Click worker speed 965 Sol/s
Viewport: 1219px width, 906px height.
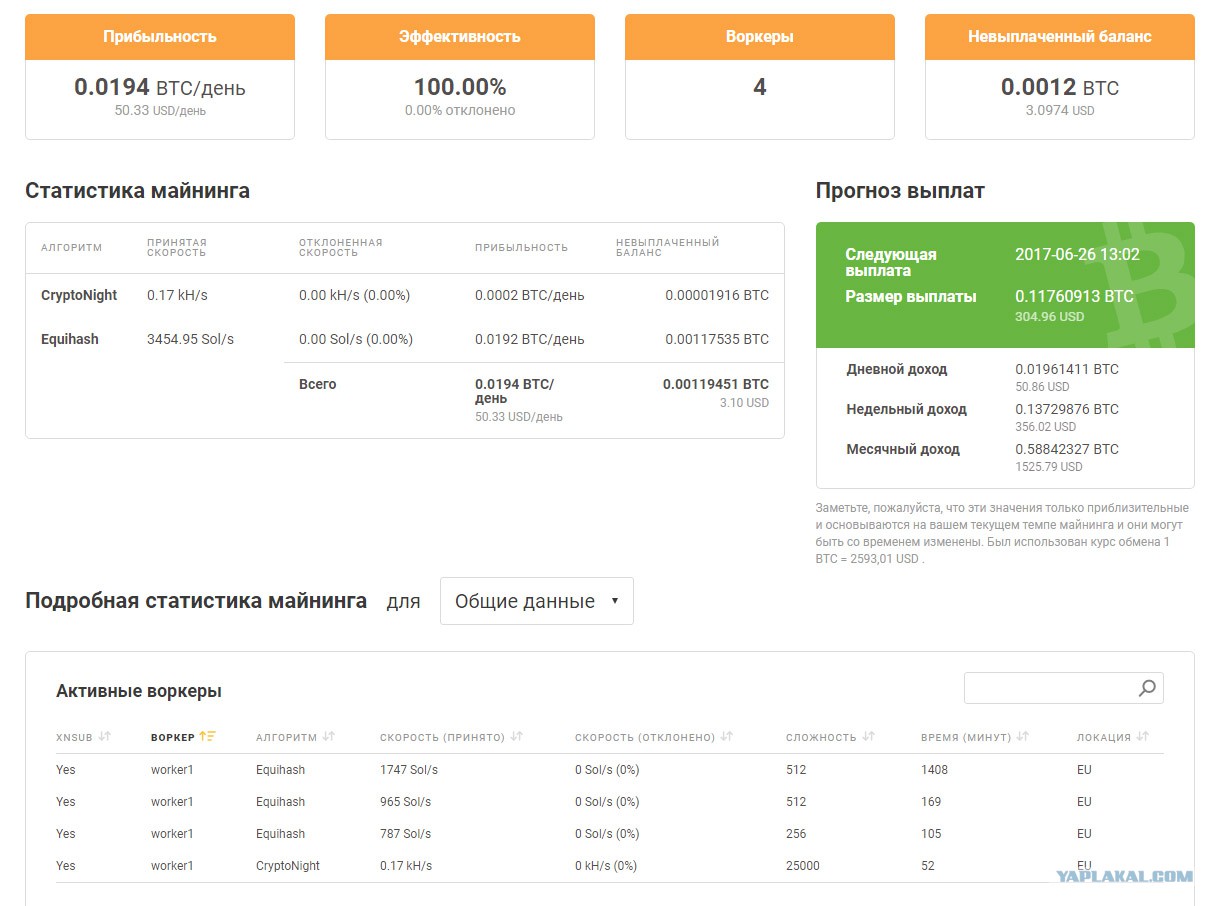pos(406,802)
